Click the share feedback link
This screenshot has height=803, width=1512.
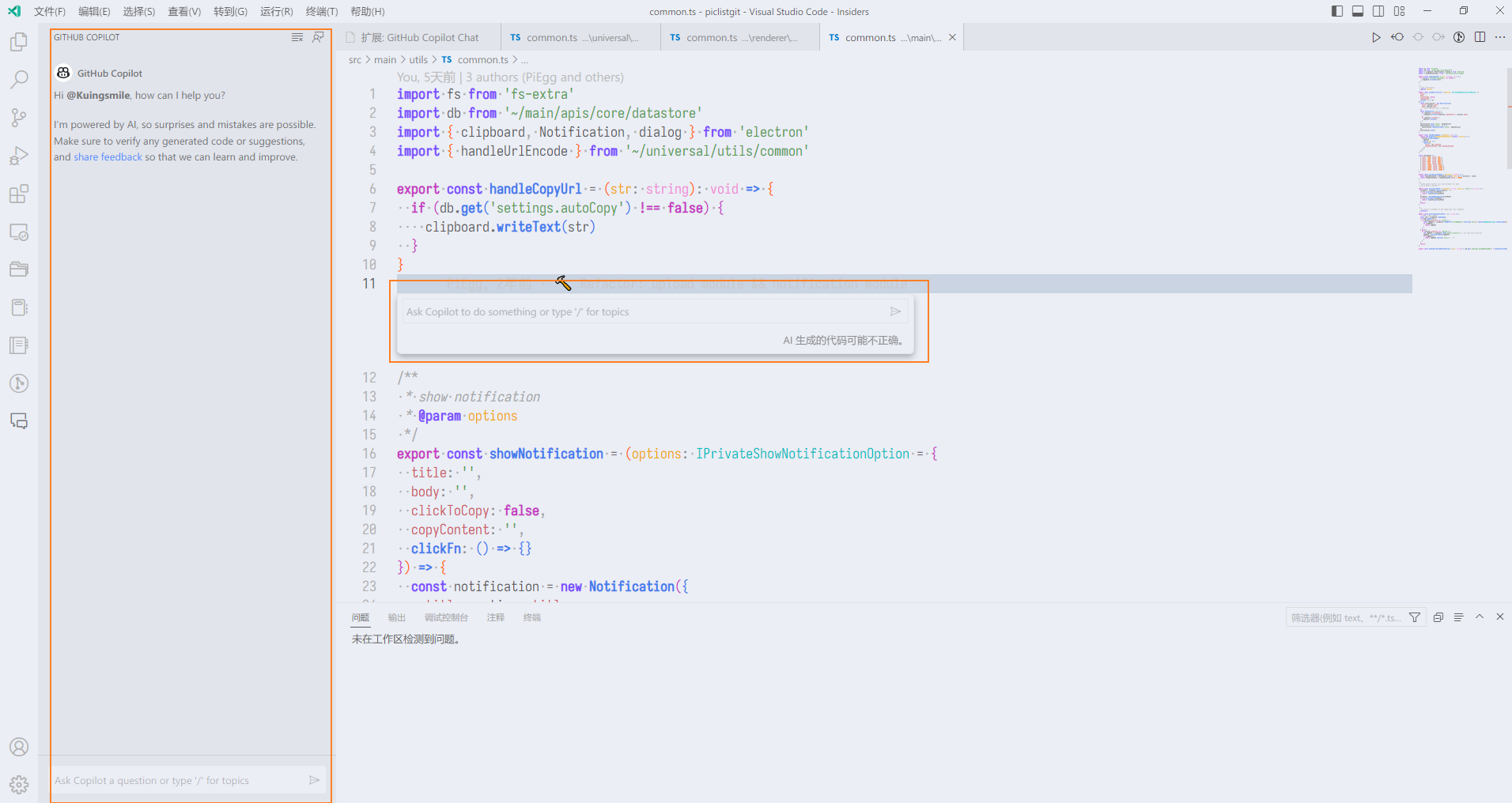[x=108, y=157]
